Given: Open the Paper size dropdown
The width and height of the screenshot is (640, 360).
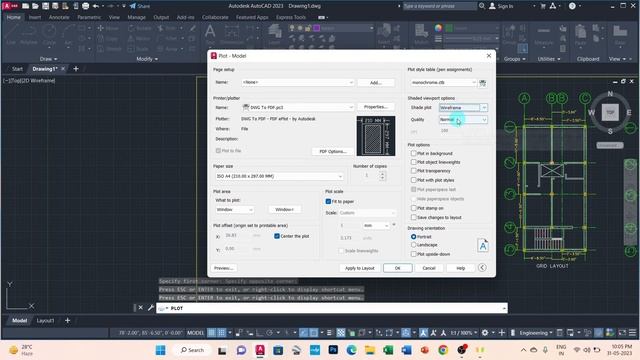Looking at the screenshot, I should tap(279, 176).
